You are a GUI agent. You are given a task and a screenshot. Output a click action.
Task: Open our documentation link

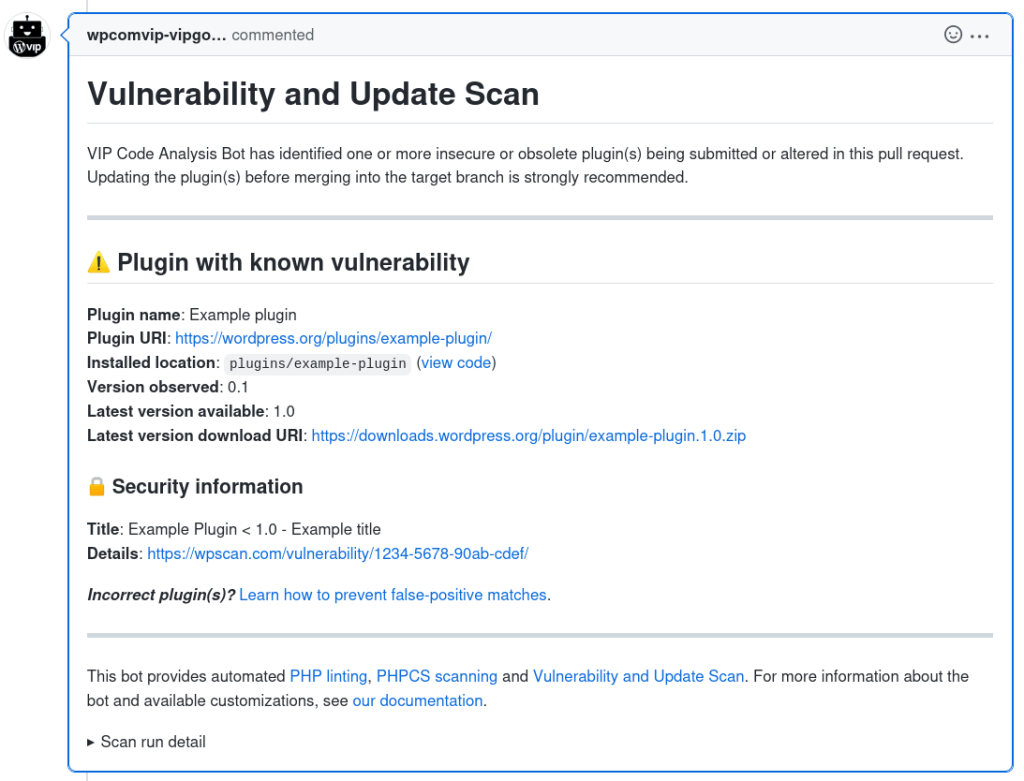click(x=418, y=701)
